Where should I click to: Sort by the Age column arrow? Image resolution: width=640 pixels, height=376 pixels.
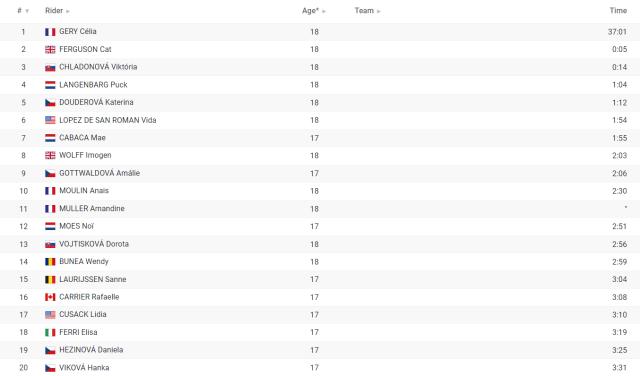pyautogui.click(x=324, y=11)
